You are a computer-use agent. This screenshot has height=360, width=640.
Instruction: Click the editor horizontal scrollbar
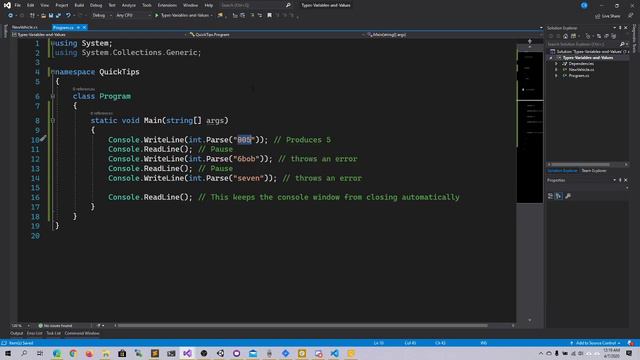303,326
